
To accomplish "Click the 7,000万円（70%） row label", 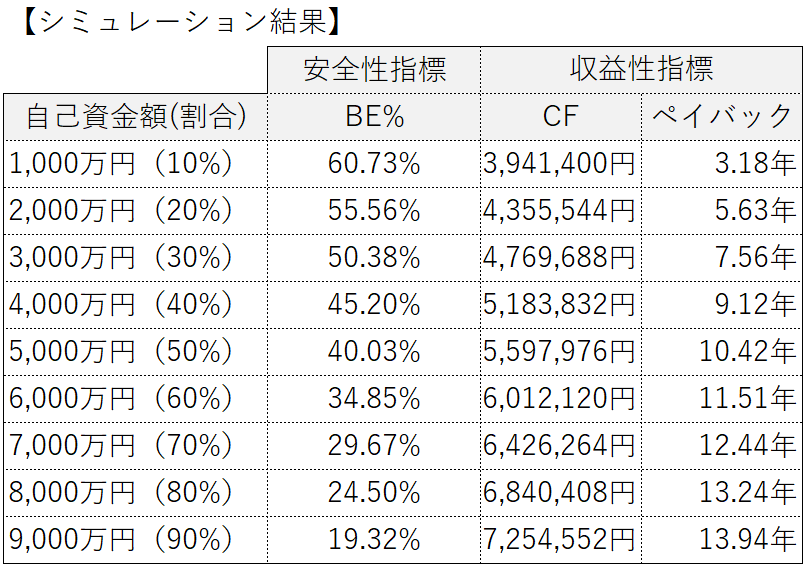I will pos(121,445).
